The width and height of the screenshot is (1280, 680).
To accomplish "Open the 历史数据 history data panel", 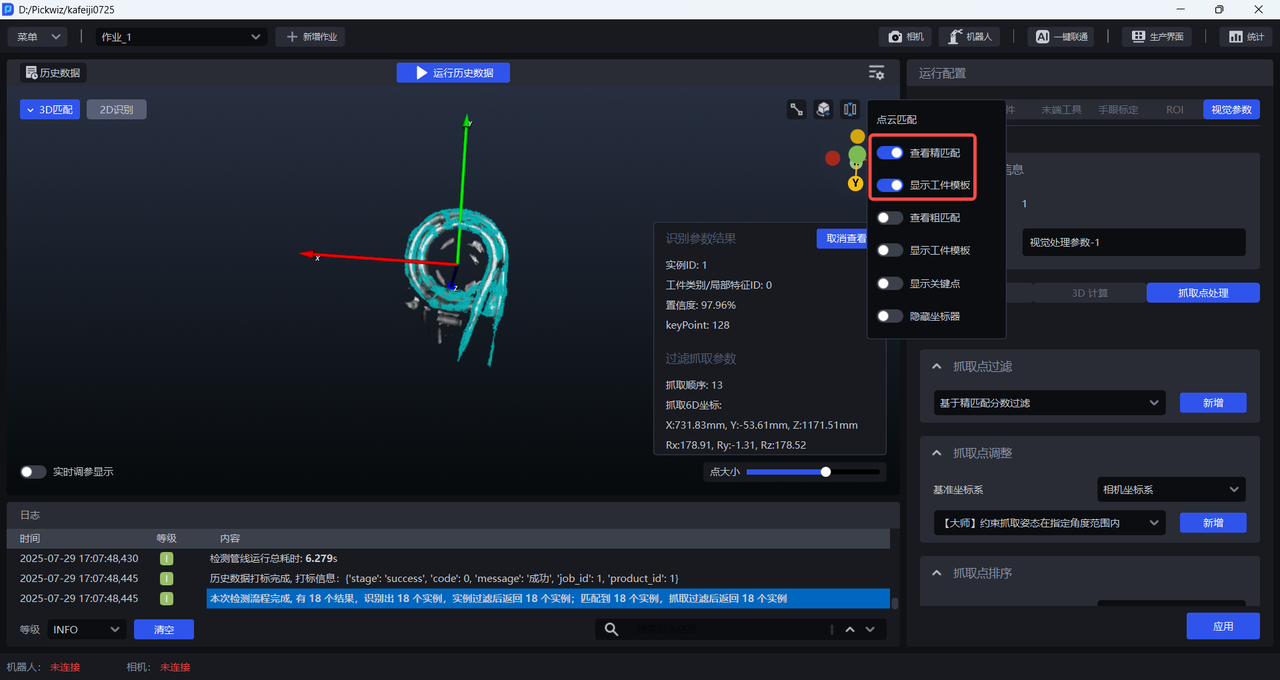I will (54, 73).
